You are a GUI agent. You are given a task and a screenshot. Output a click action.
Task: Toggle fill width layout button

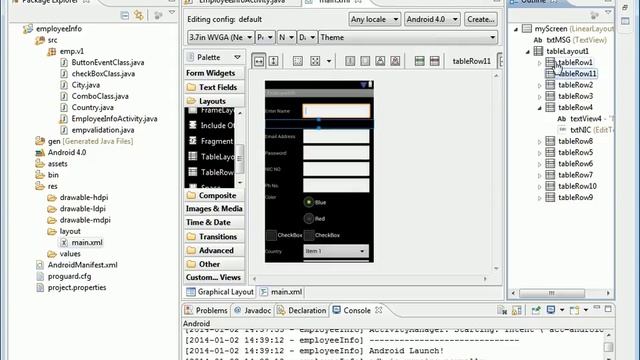(259, 61)
